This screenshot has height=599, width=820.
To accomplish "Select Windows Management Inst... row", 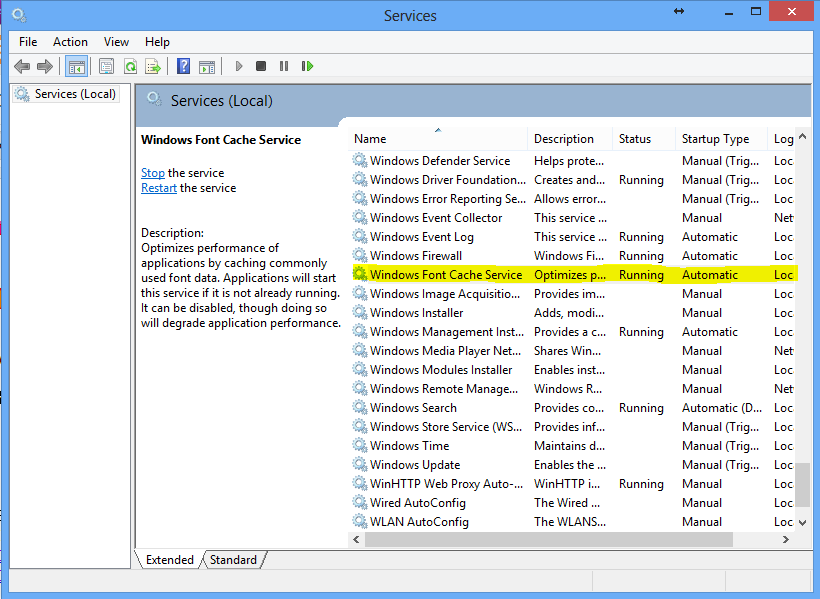I will click(572, 332).
